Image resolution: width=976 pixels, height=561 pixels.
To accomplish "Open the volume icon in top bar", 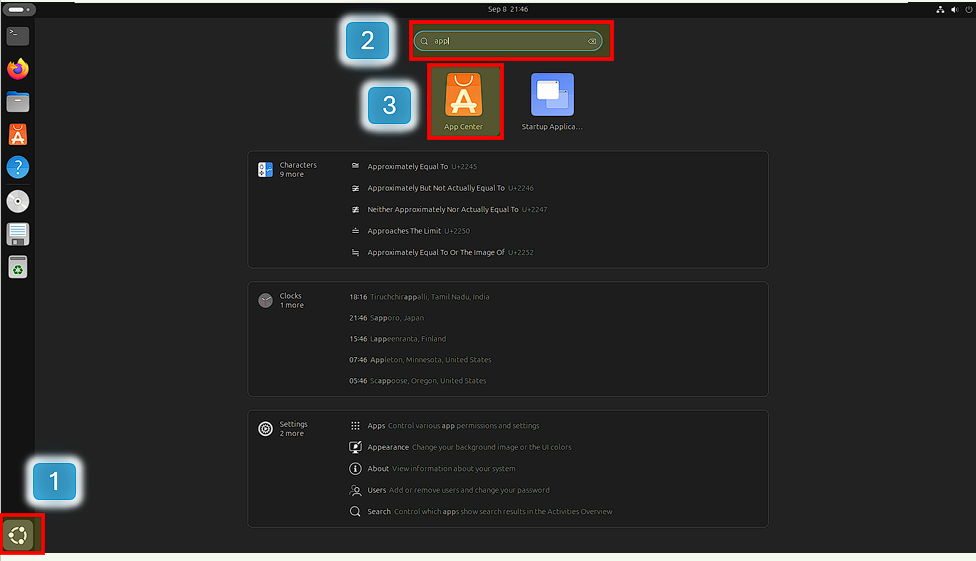I will [954, 9].
